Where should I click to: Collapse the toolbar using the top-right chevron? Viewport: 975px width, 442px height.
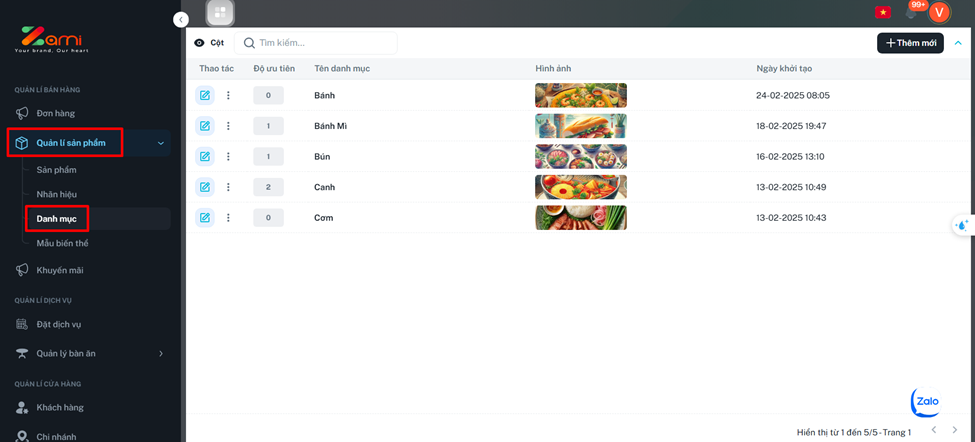coord(958,43)
